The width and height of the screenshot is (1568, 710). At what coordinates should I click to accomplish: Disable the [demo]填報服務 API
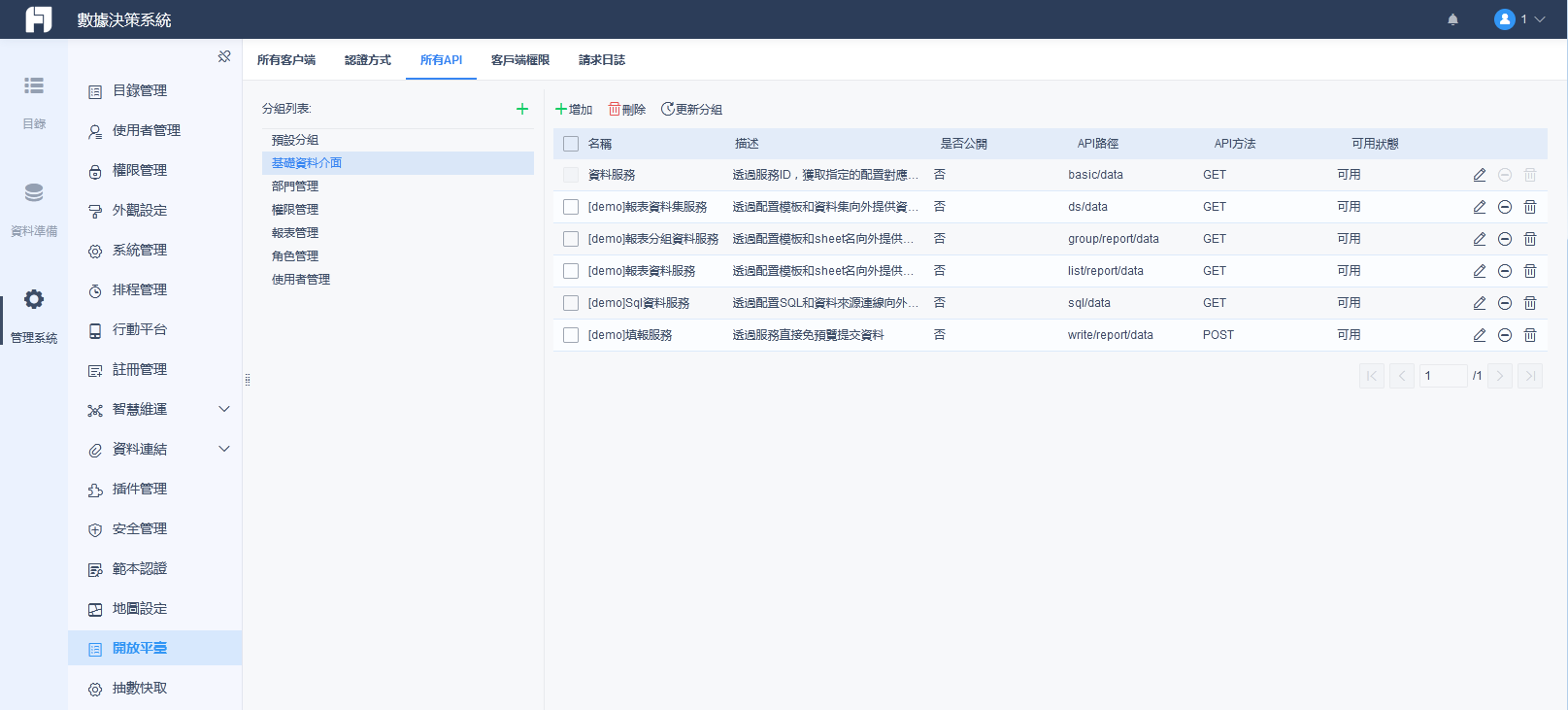[1505, 335]
